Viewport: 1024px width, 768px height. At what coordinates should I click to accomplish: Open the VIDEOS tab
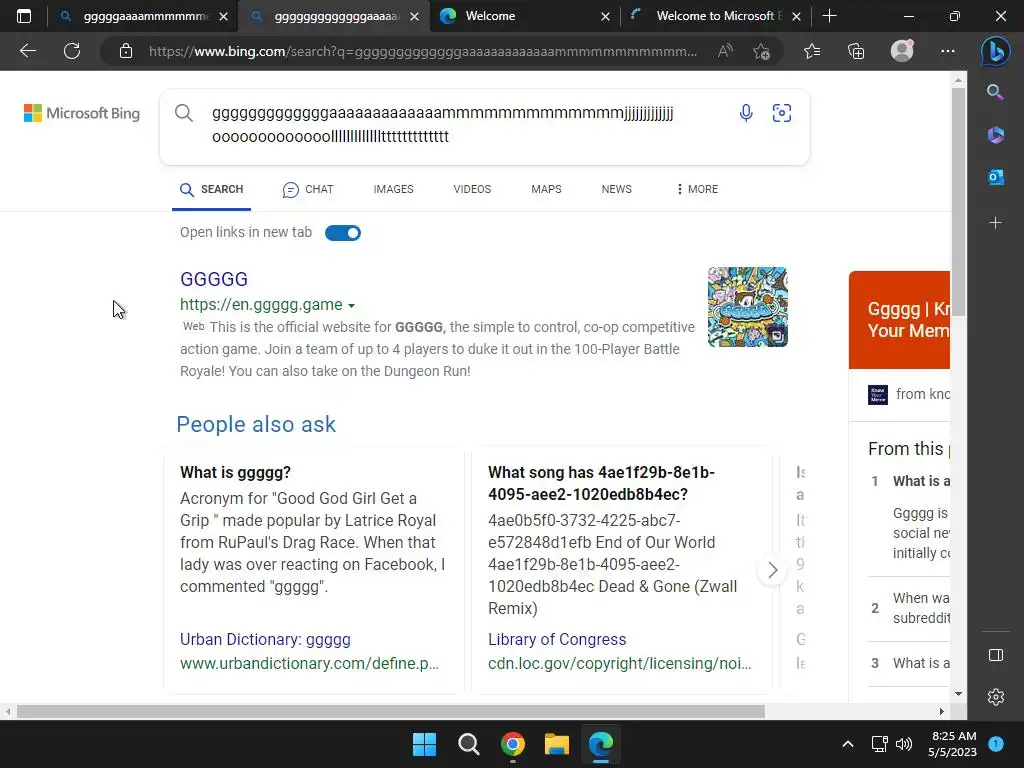[x=472, y=189]
